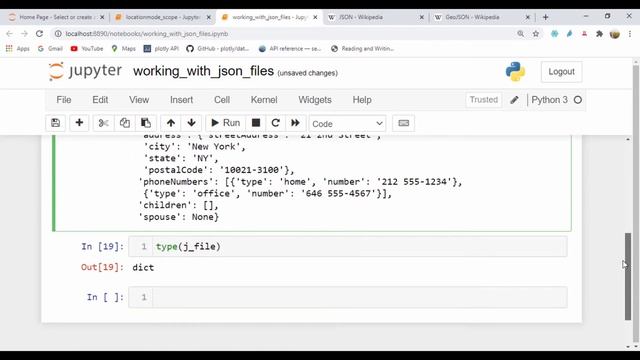Open the cell type Code dropdown
Image resolution: width=640 pixels, height=360 pixels.
347,124
